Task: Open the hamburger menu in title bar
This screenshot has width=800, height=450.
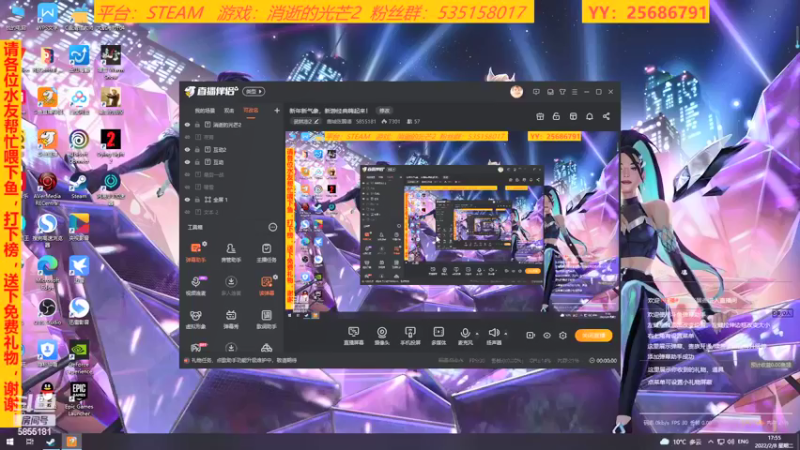Action: [x=574, y=92]
